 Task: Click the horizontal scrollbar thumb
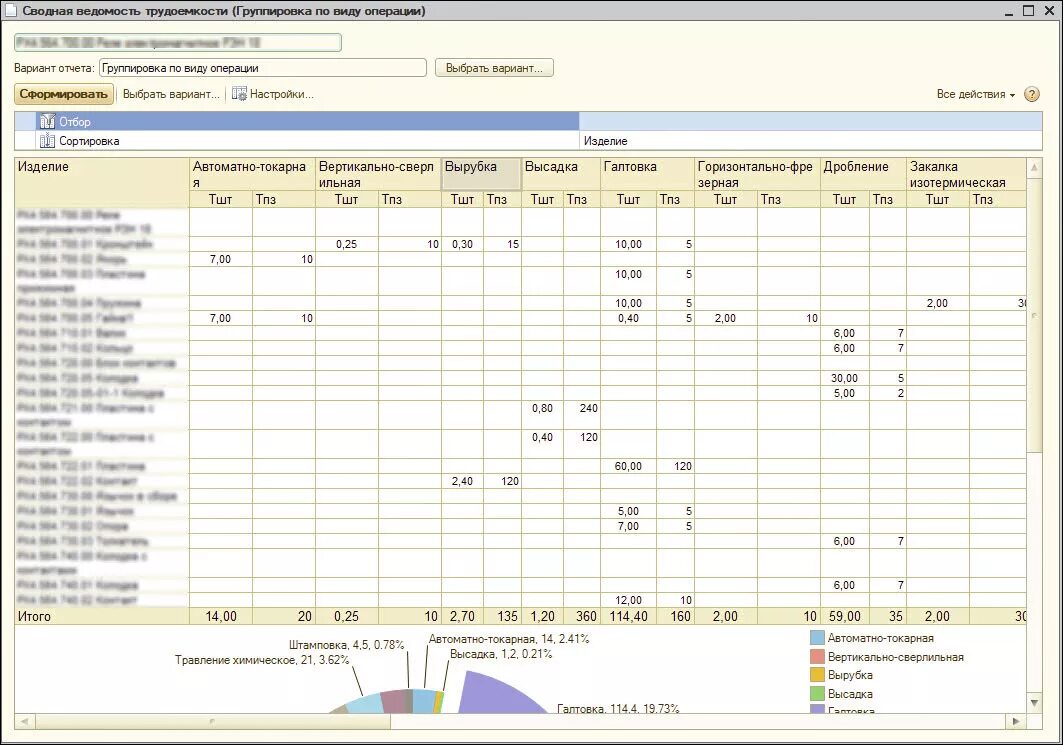click(x=213, y=721)
